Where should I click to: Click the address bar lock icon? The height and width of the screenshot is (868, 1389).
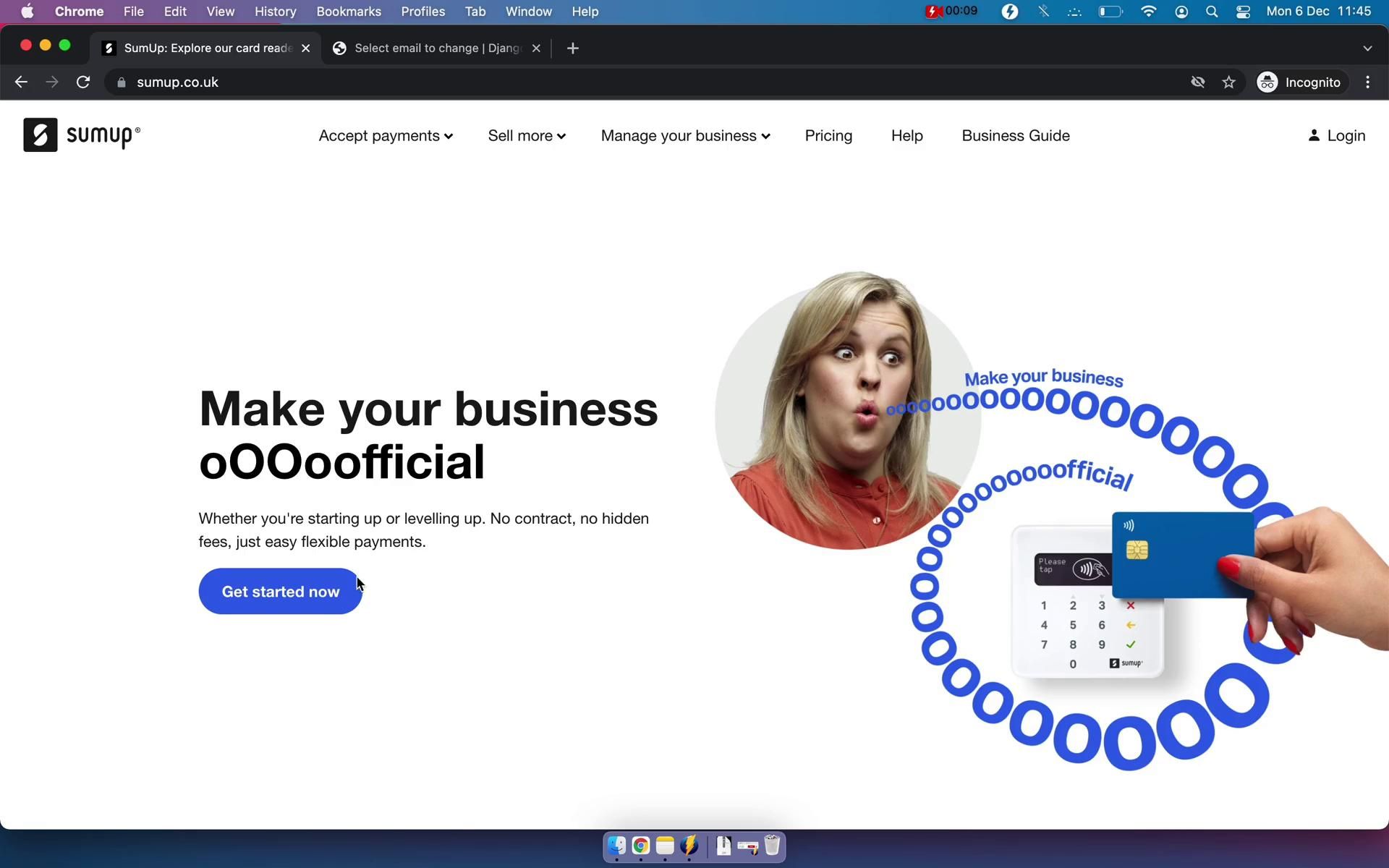pyautogui.click(x=122, y=82)
